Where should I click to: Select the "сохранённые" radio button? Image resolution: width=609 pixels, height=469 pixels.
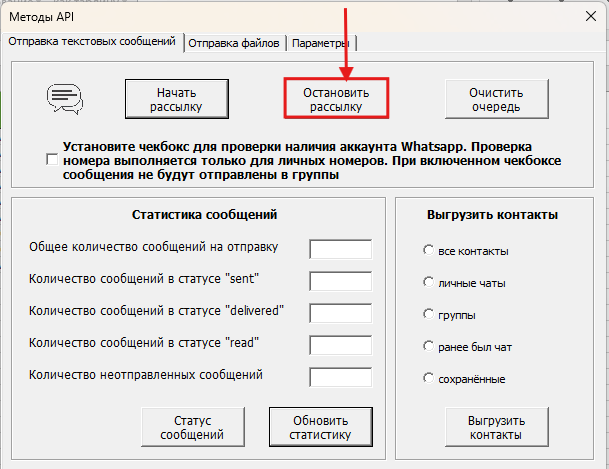429,378
